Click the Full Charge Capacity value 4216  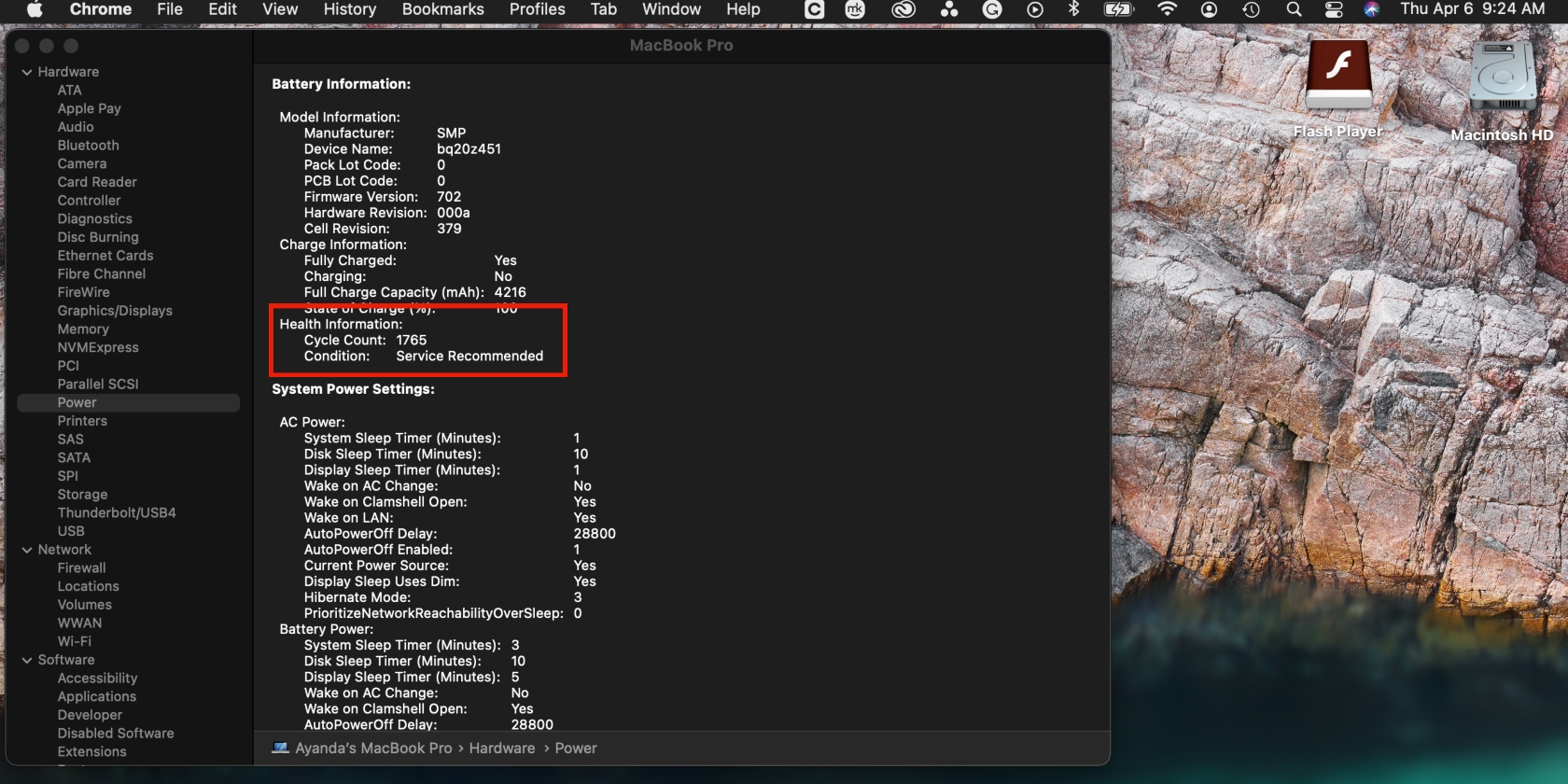pos(511,292)
